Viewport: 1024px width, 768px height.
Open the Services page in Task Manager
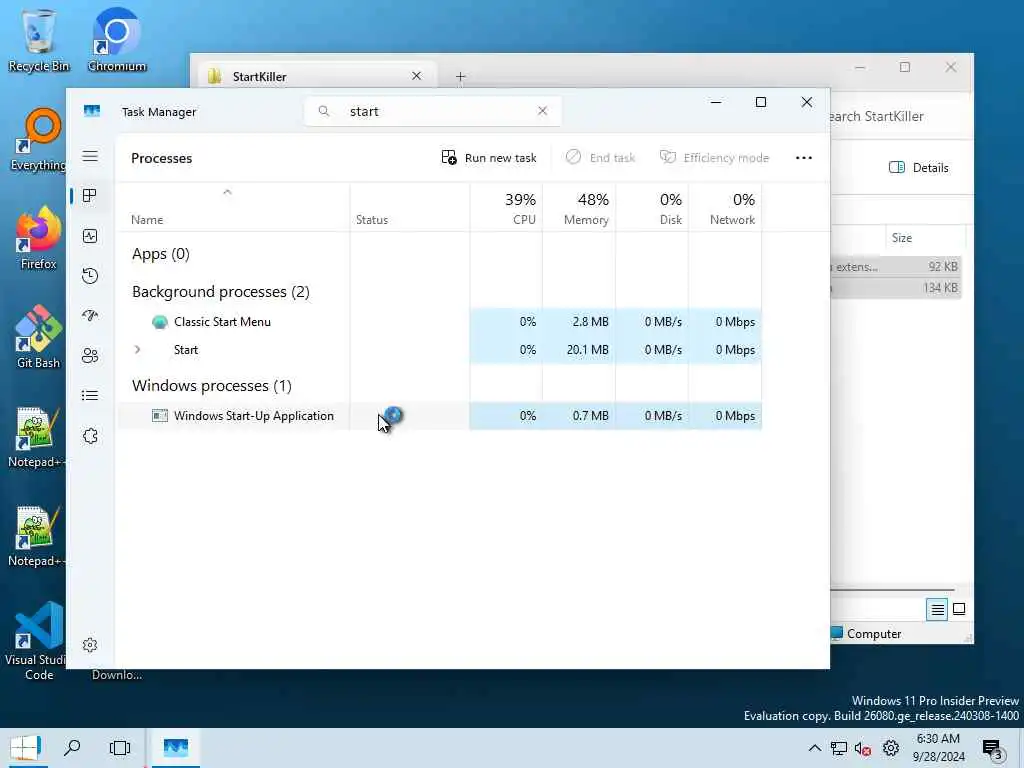coord(90,436)
